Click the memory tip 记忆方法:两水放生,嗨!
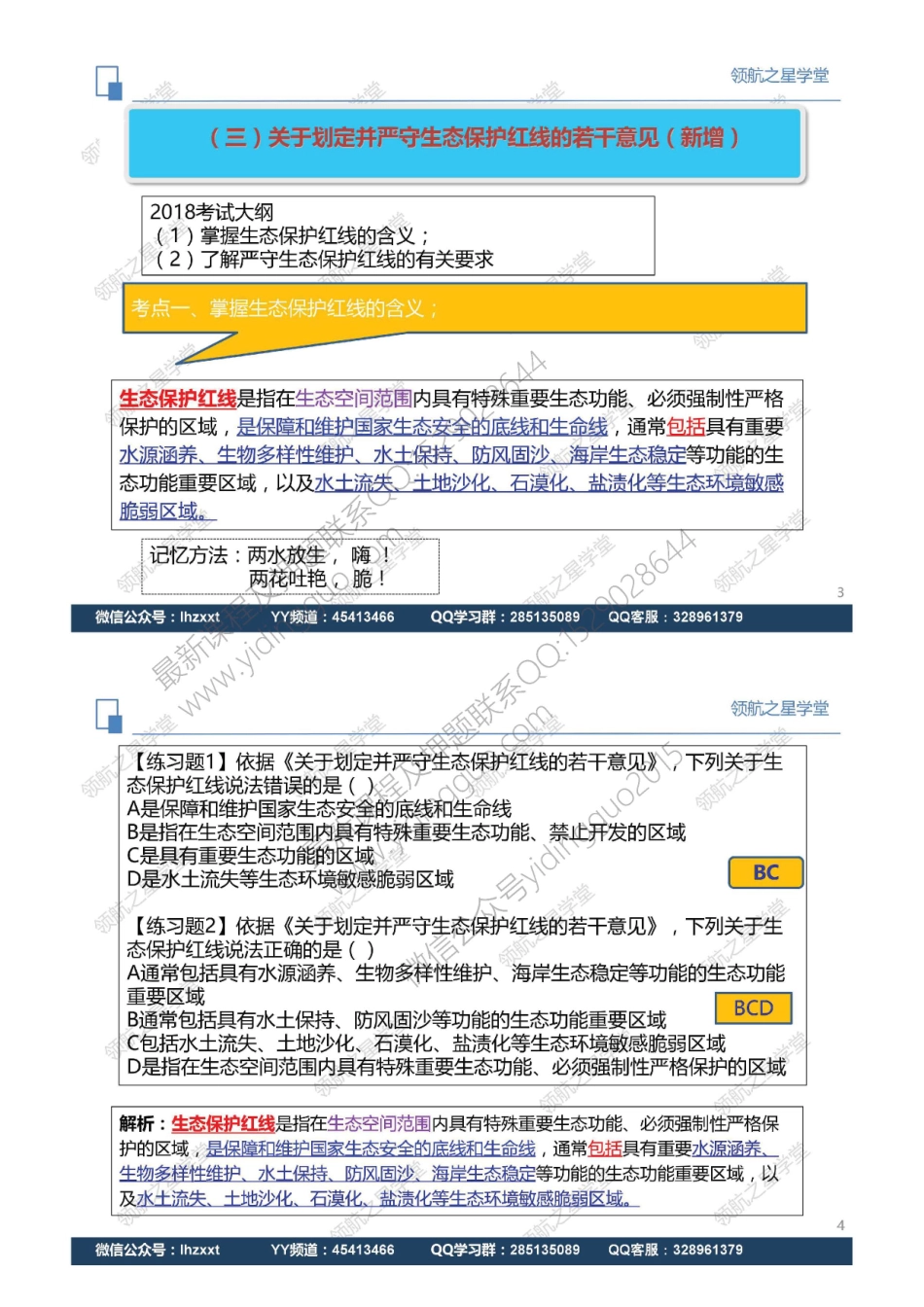The width and height of the screenshot is (924, 1307). click(x=270, y=555)
